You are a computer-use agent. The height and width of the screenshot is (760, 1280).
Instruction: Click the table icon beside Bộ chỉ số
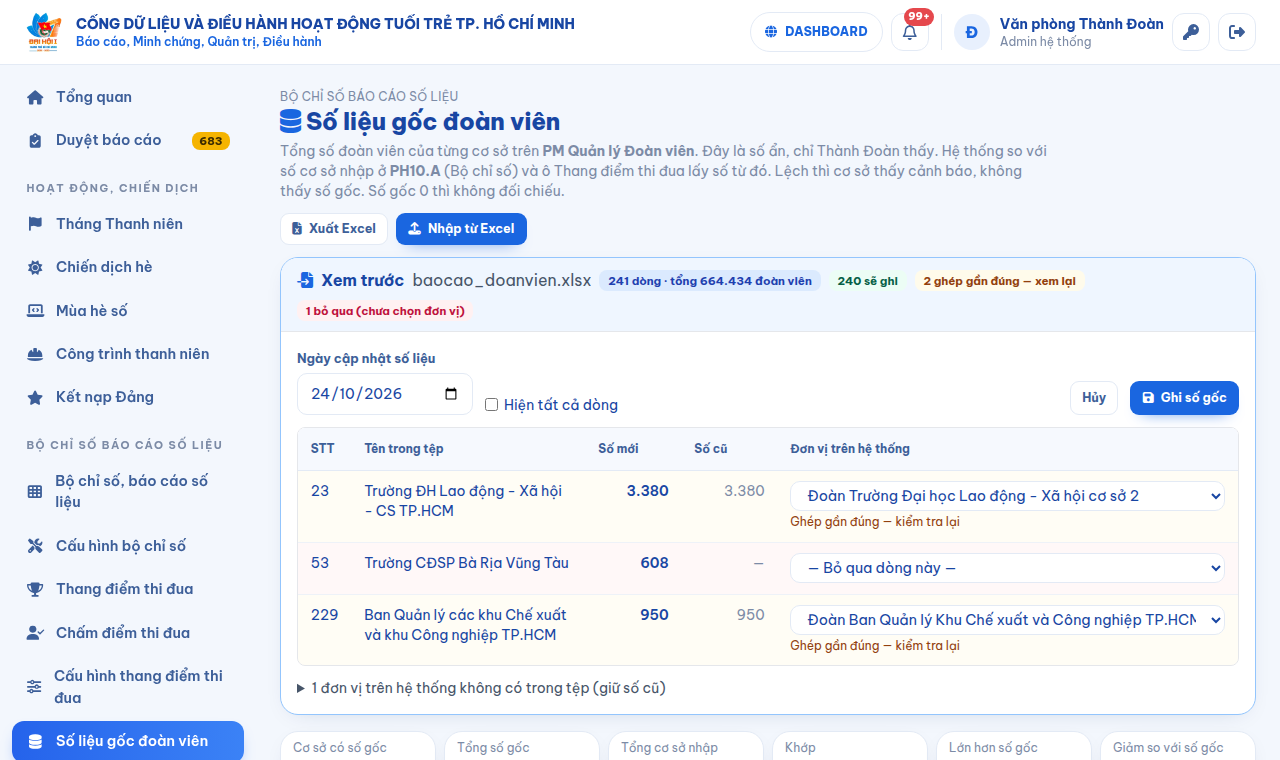pos(35,491)
